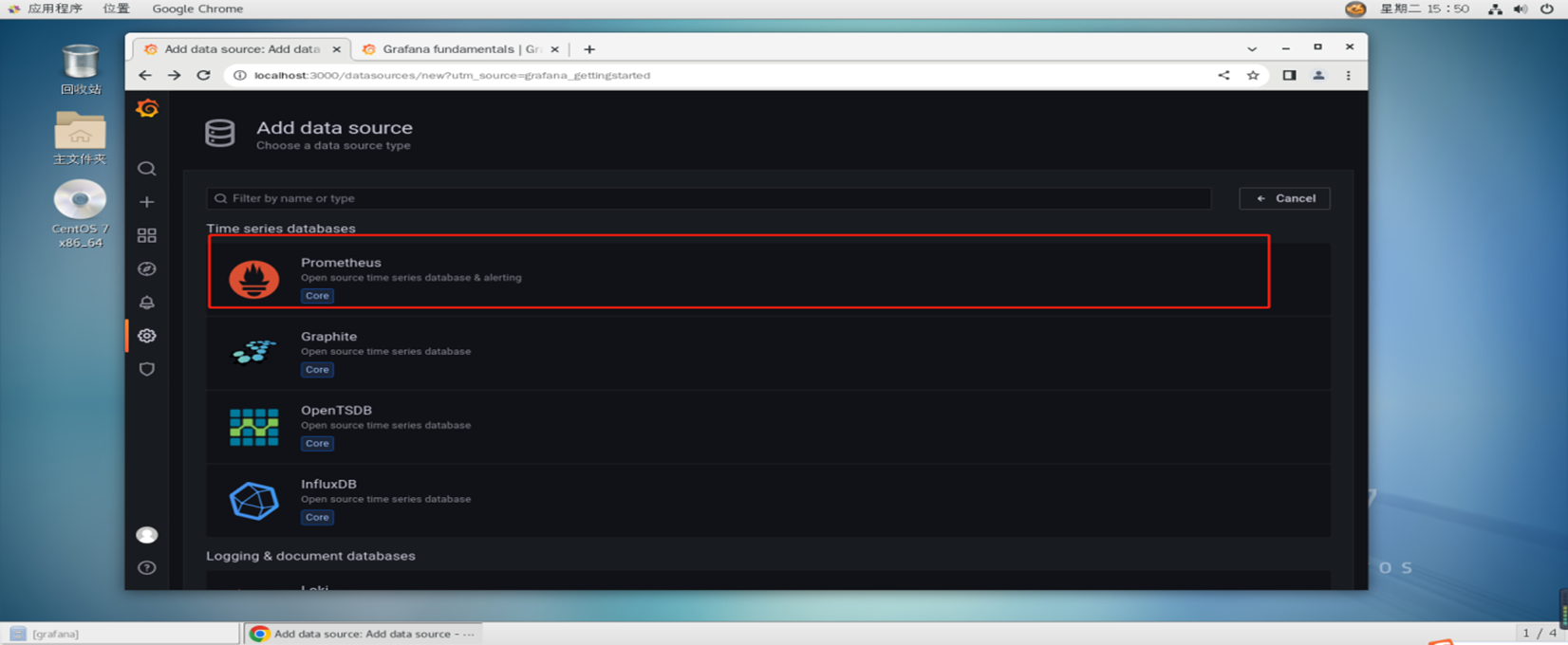Open the Dashboards grid icon in sidebar

coord(147,235)
